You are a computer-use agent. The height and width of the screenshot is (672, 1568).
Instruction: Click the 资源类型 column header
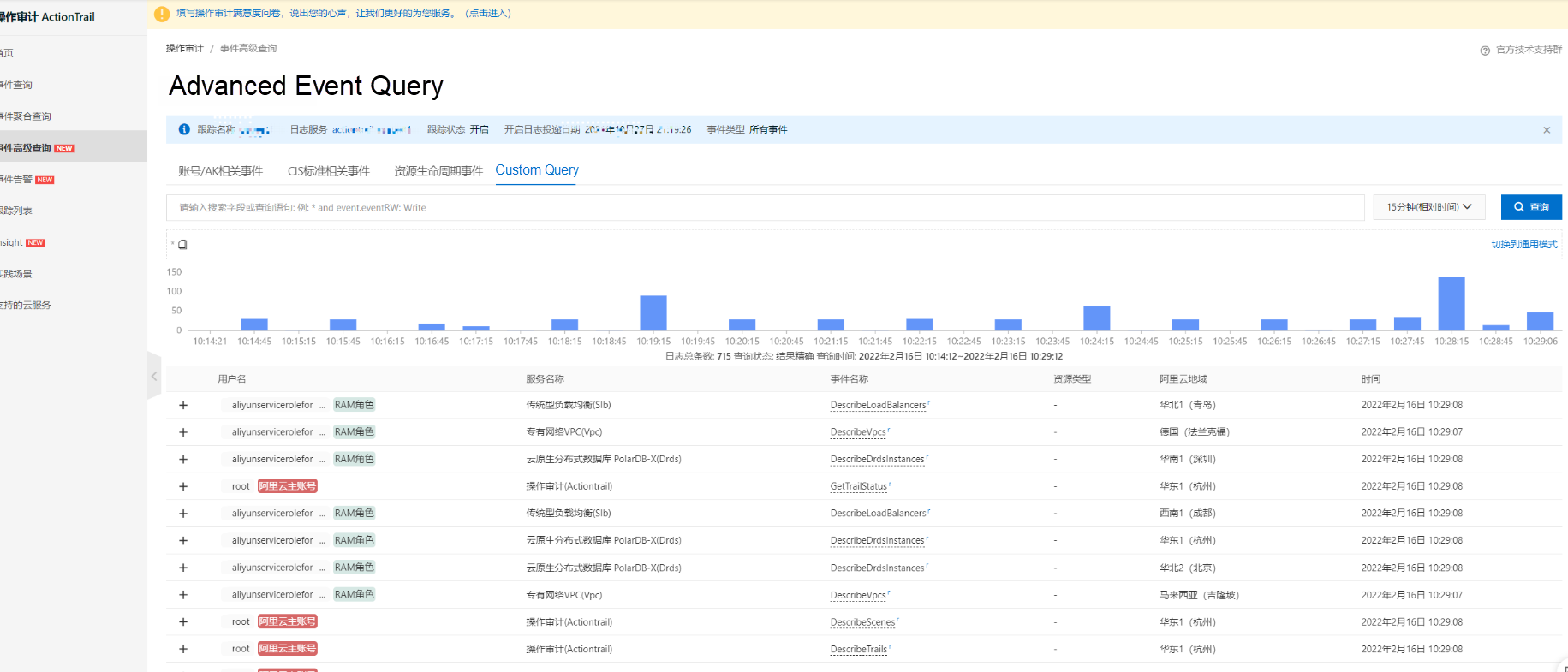1072,379
